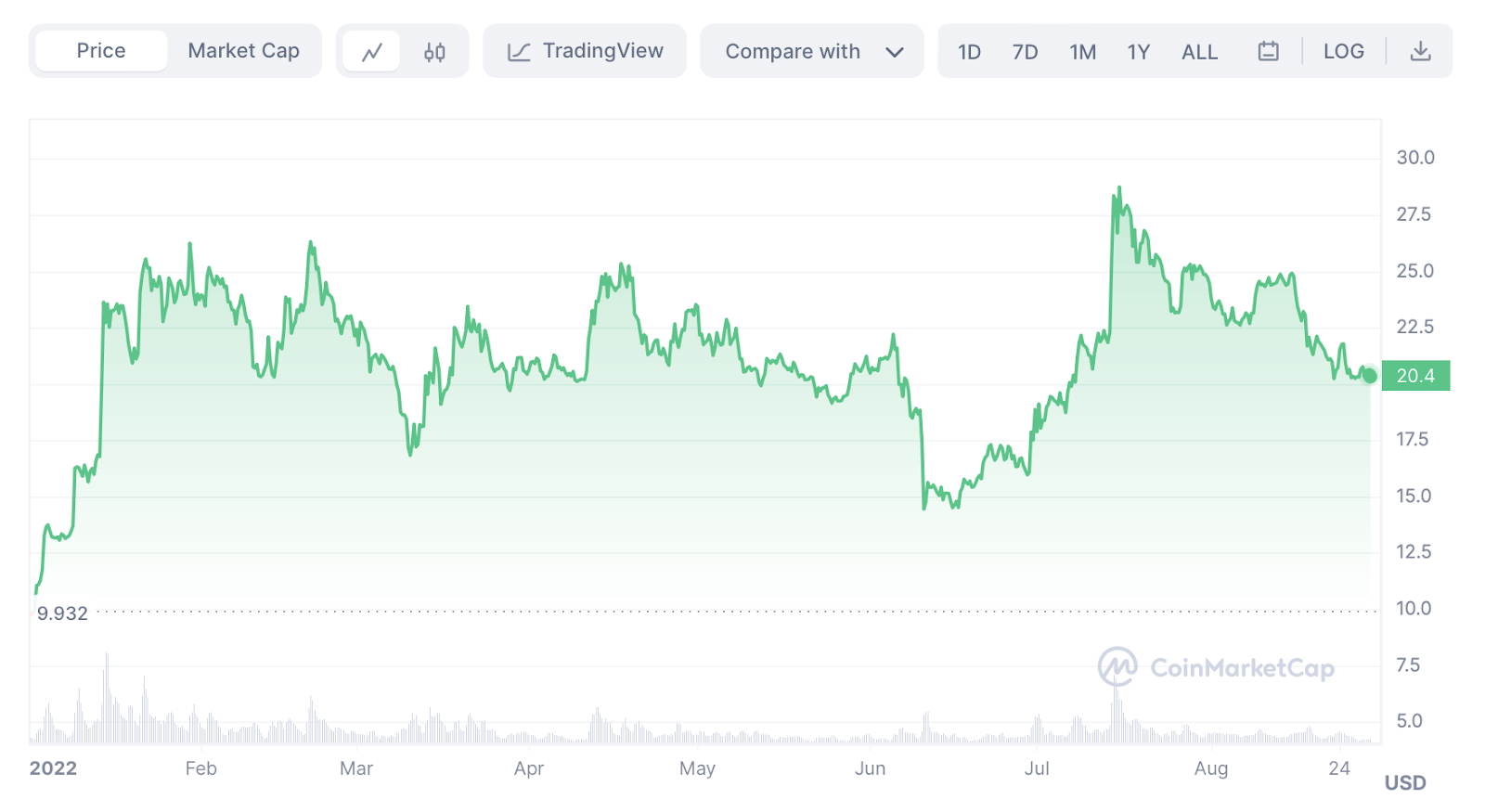Open the calendar date range picker
The height and width of the screenshot is (812, 1485).
point(1268,51)
